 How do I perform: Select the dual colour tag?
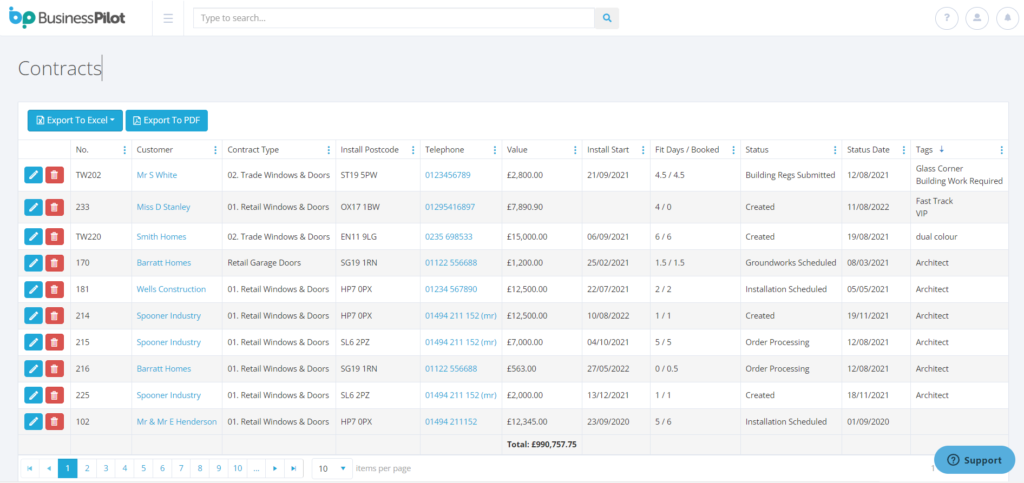click(936, 237)
